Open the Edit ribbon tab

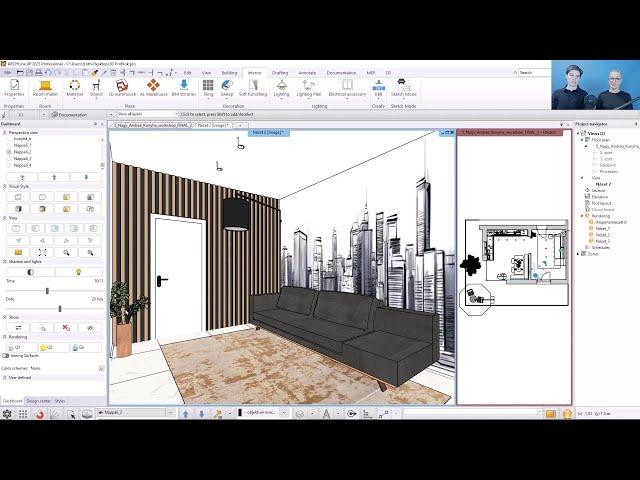187,73
